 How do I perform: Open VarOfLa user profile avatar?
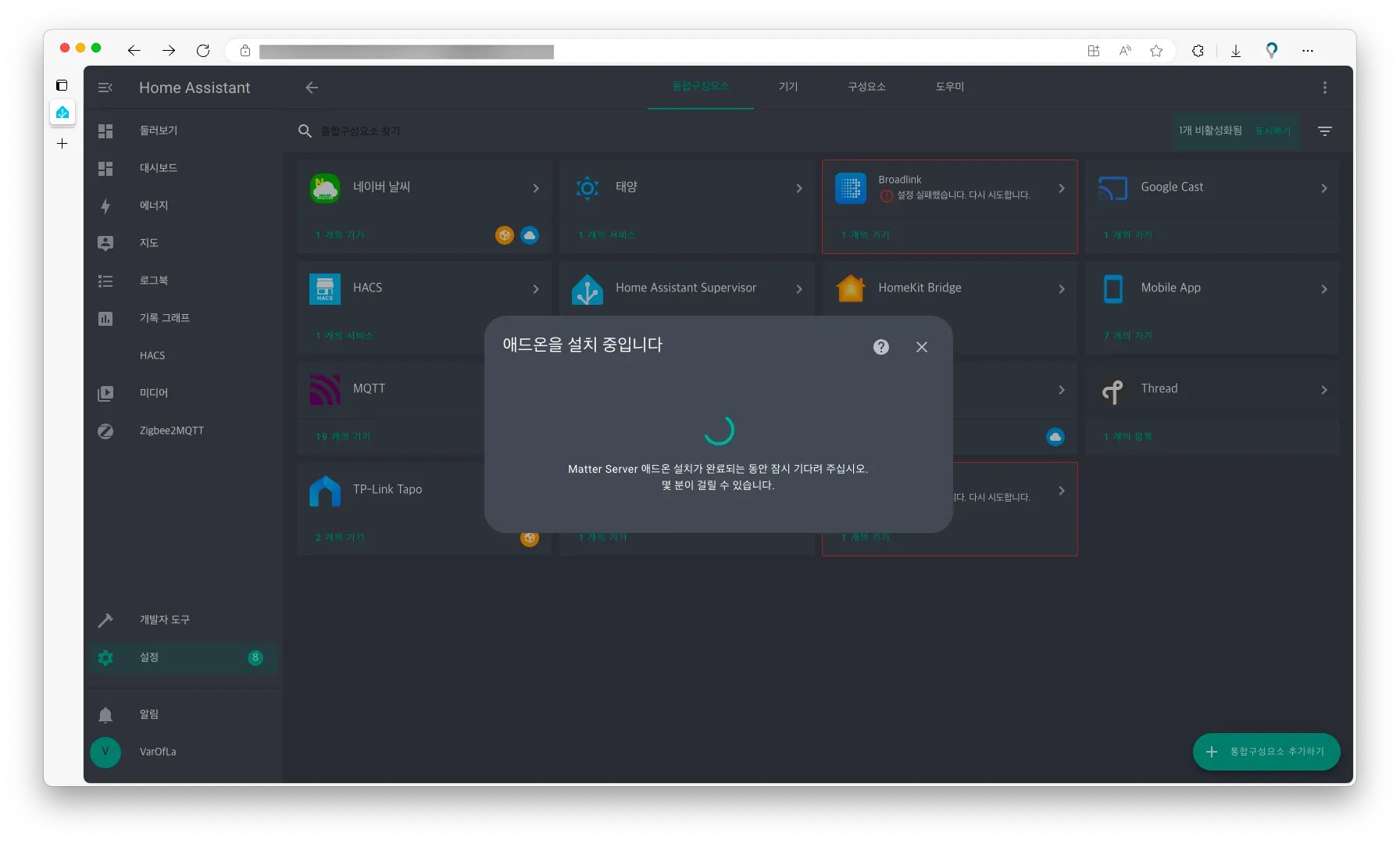105,752
